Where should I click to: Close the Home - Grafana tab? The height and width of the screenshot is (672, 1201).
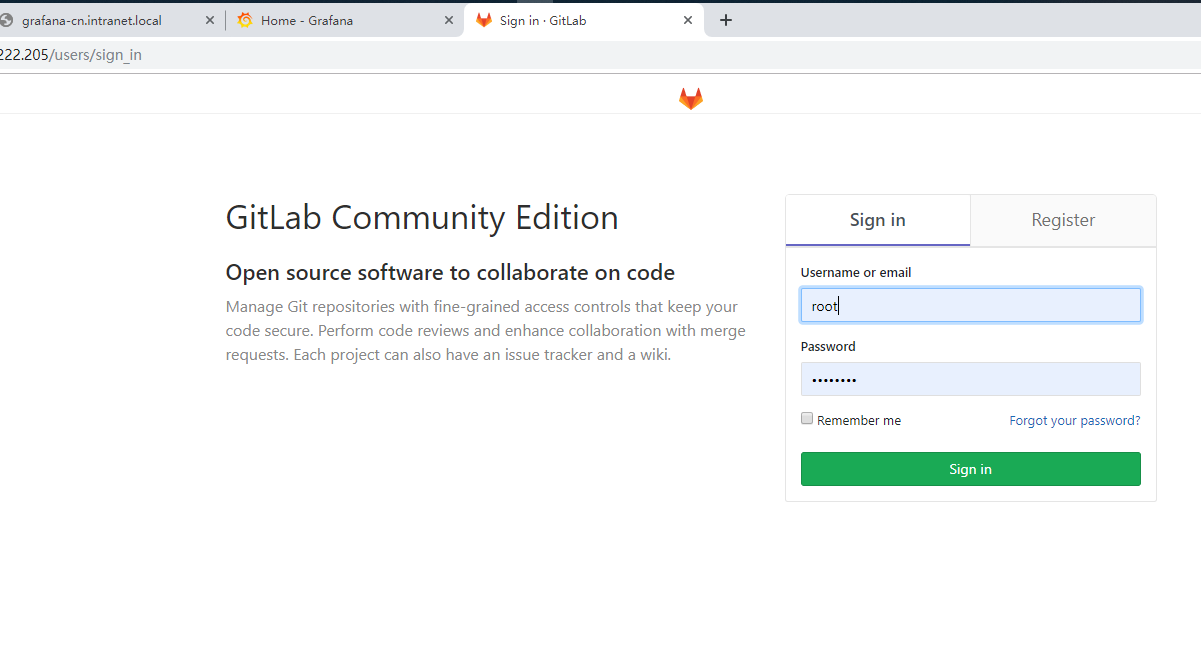click(448, 20)
